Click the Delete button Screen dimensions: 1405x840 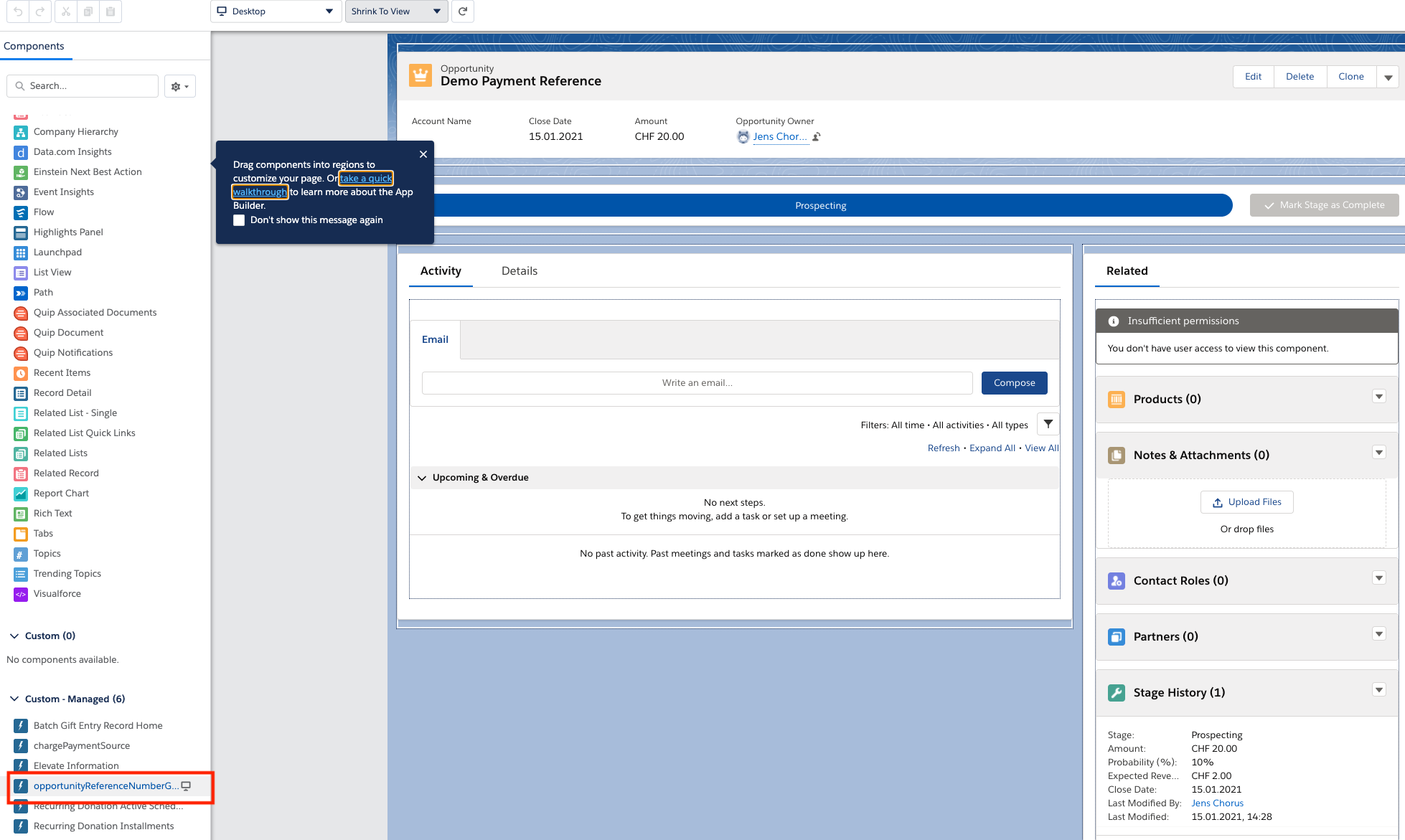(1300, 77)
